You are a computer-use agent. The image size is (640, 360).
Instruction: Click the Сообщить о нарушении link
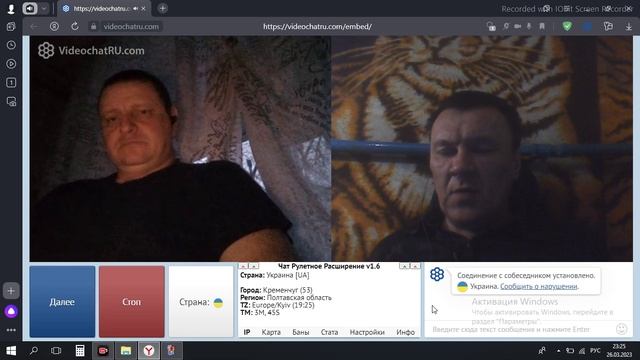pyautogui.click(x=539, y=287)
